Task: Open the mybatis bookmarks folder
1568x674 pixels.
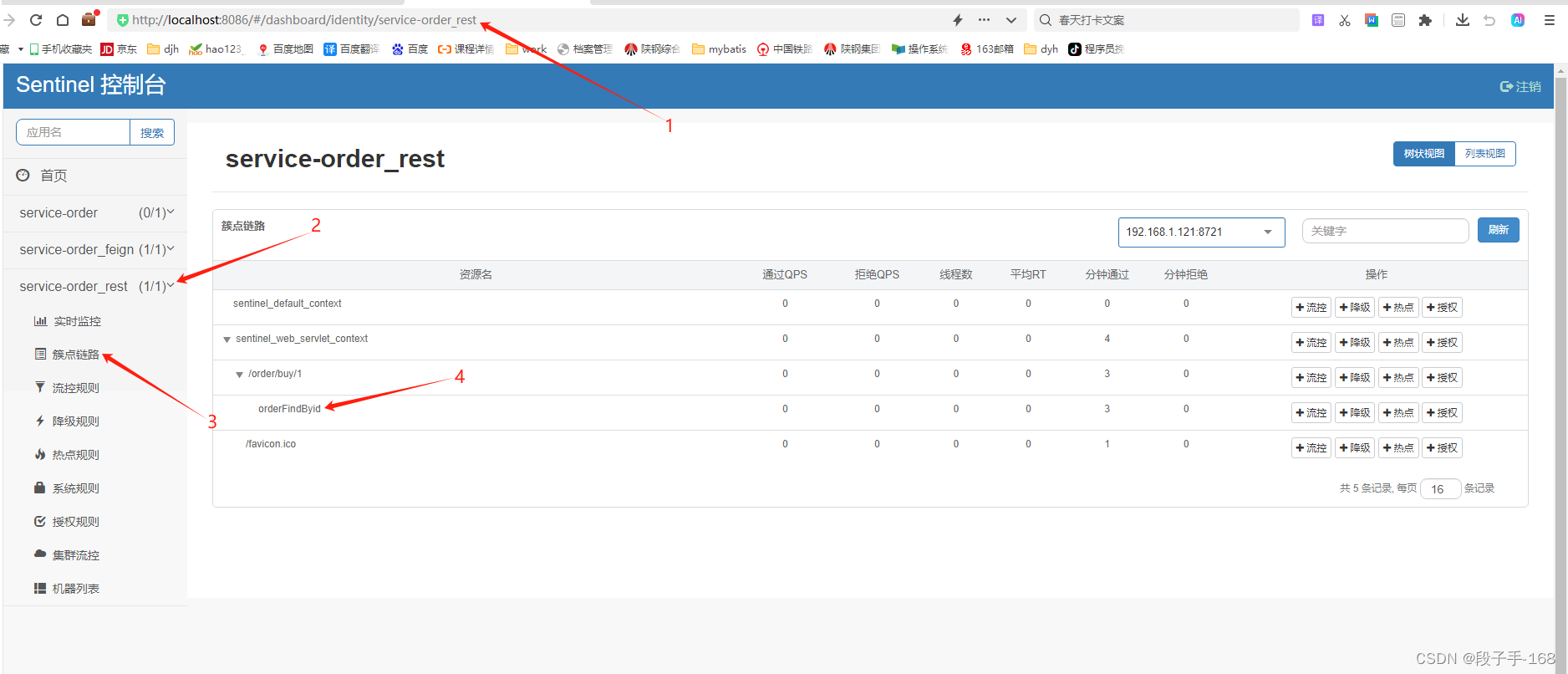Action: 719,49
